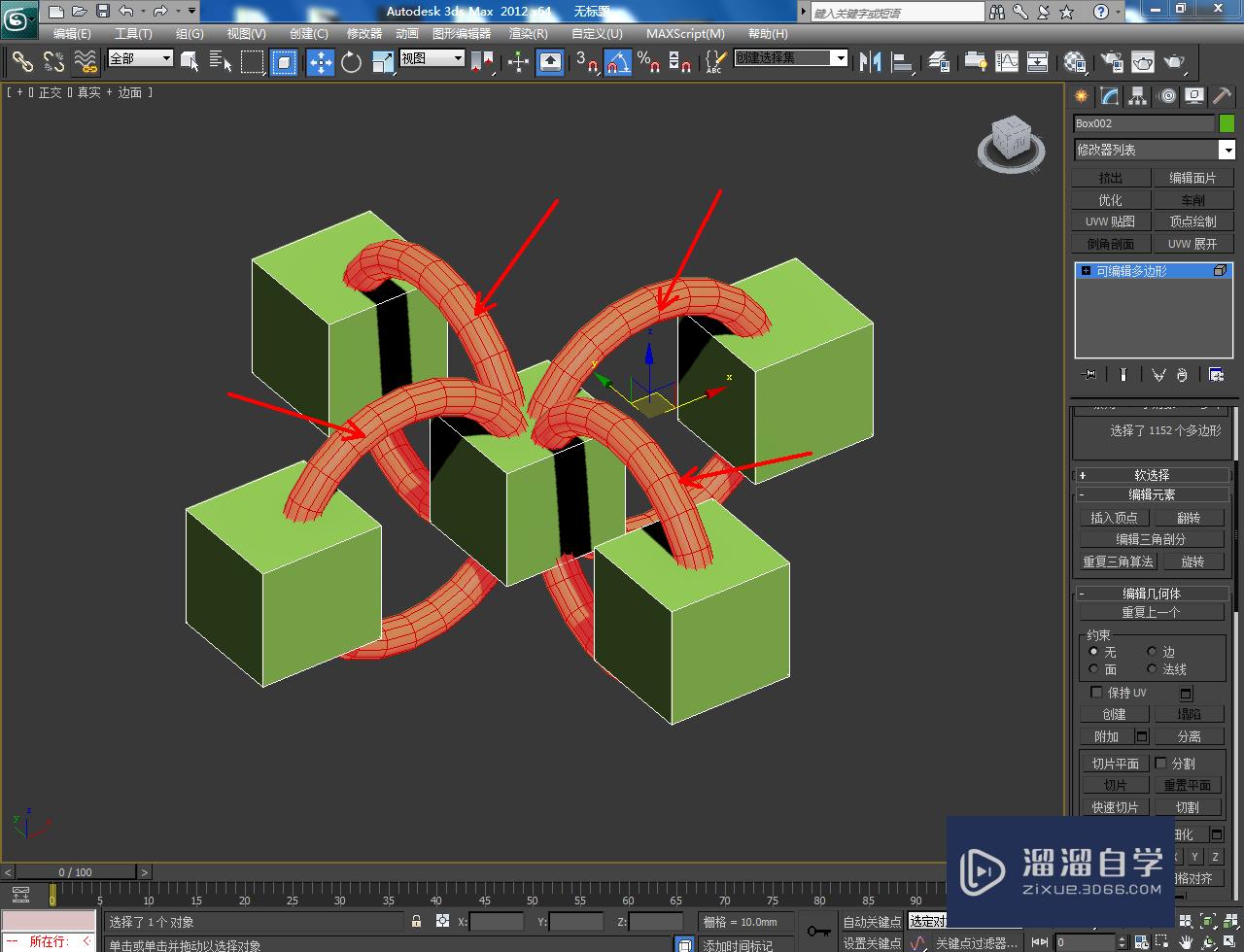1244x952 pixels.
Task: Open Rendered Frame Window icon
Action: (1143, 62)
